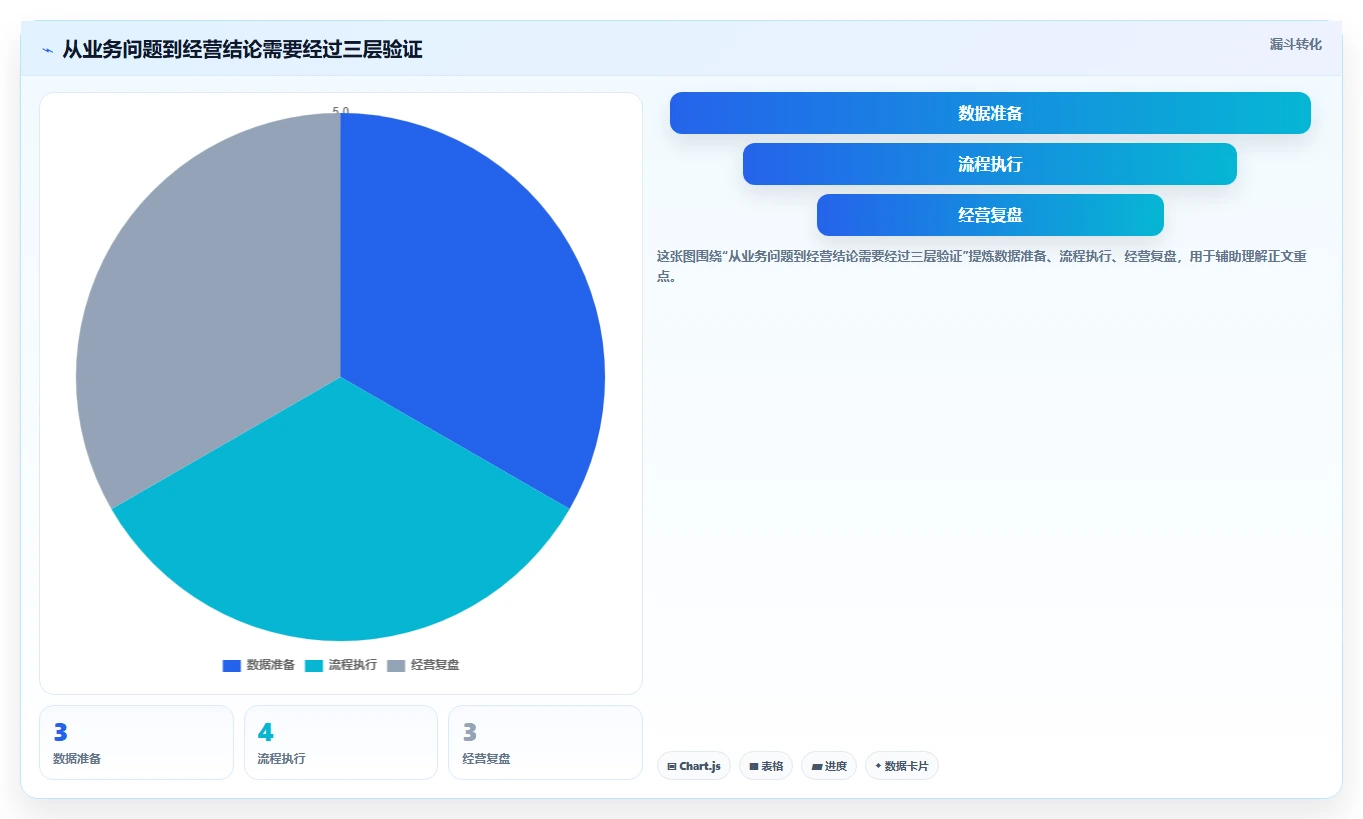Toggle the 流程执行 legend entry
Screen dimensions: 1363x819
[x=341, y=665]
